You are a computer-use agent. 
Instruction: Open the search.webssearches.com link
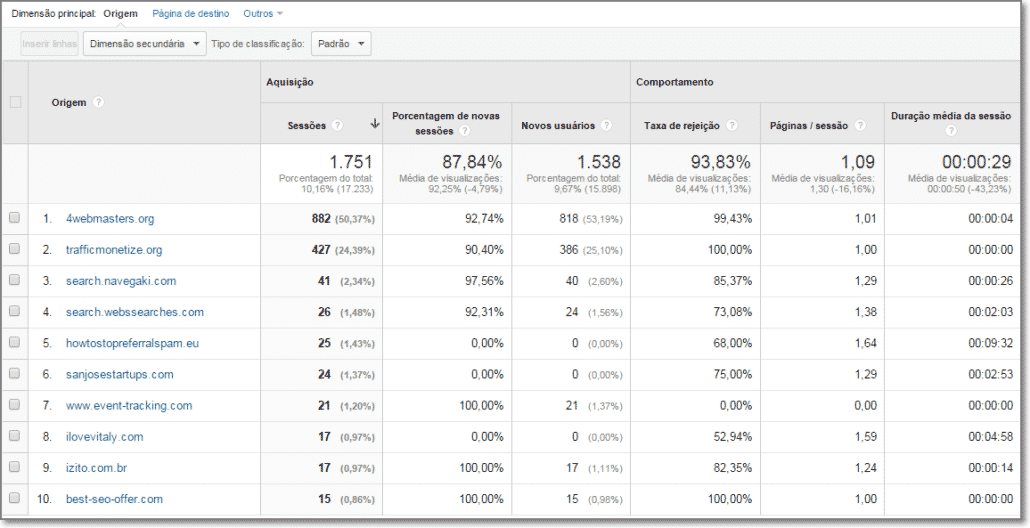tap(135, 312)
